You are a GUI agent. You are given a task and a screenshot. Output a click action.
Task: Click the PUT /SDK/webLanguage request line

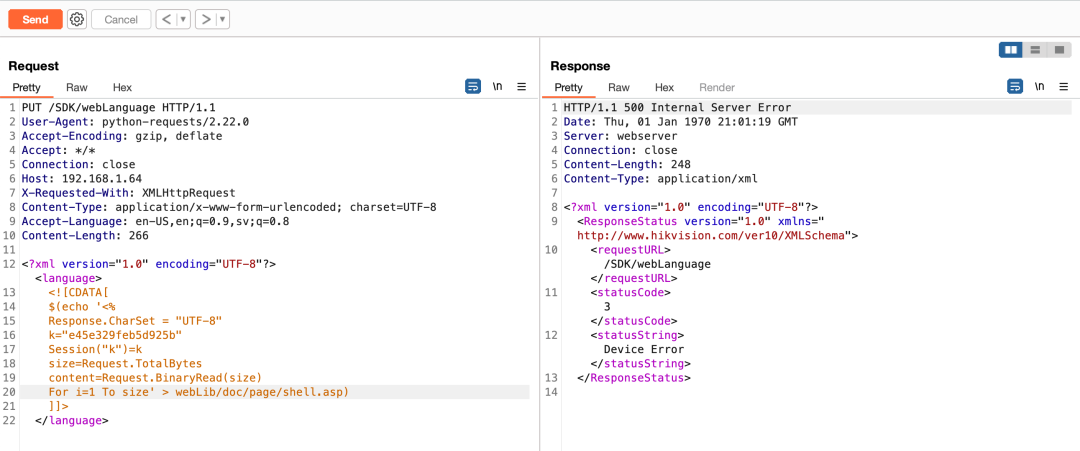coord(118,107)
